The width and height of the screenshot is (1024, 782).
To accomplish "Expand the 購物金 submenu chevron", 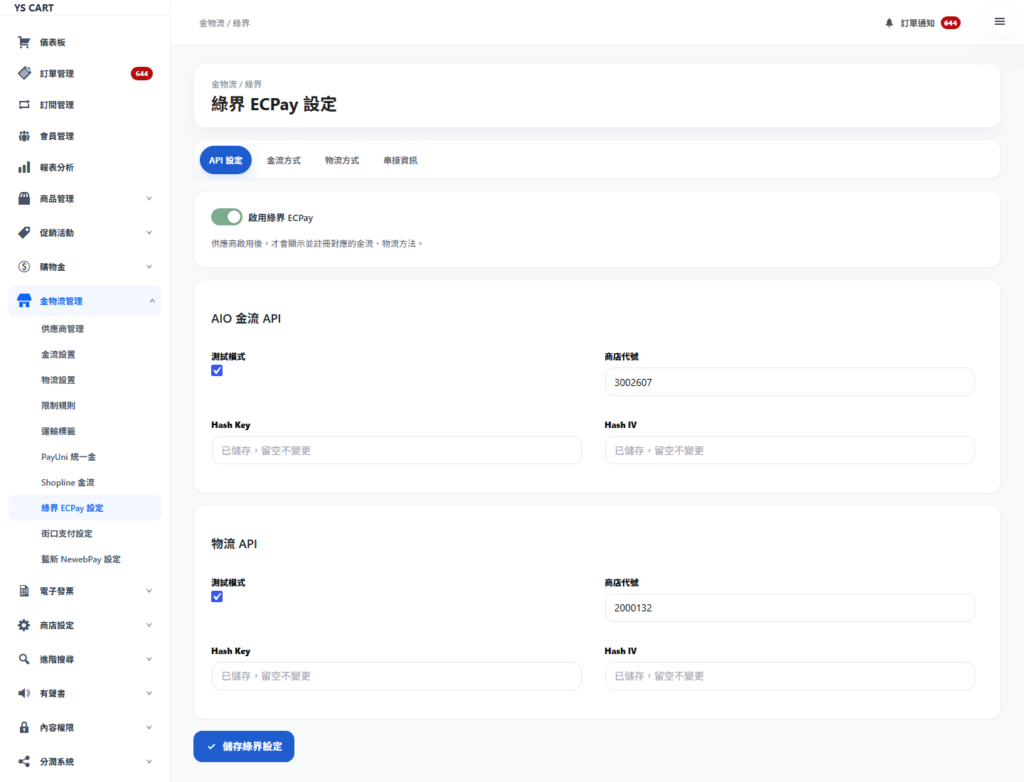I will click(149, 267).
